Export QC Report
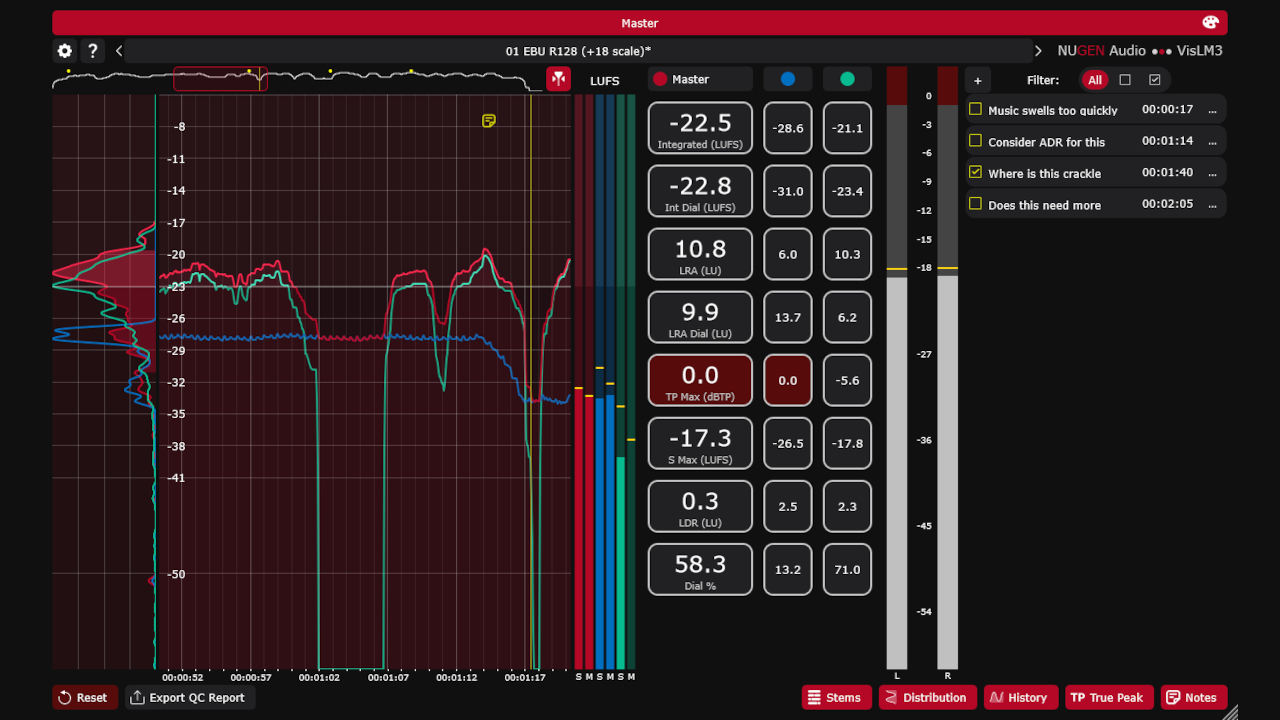Image resolution: width=1280 pixels, height=720 pixels. 190,697
